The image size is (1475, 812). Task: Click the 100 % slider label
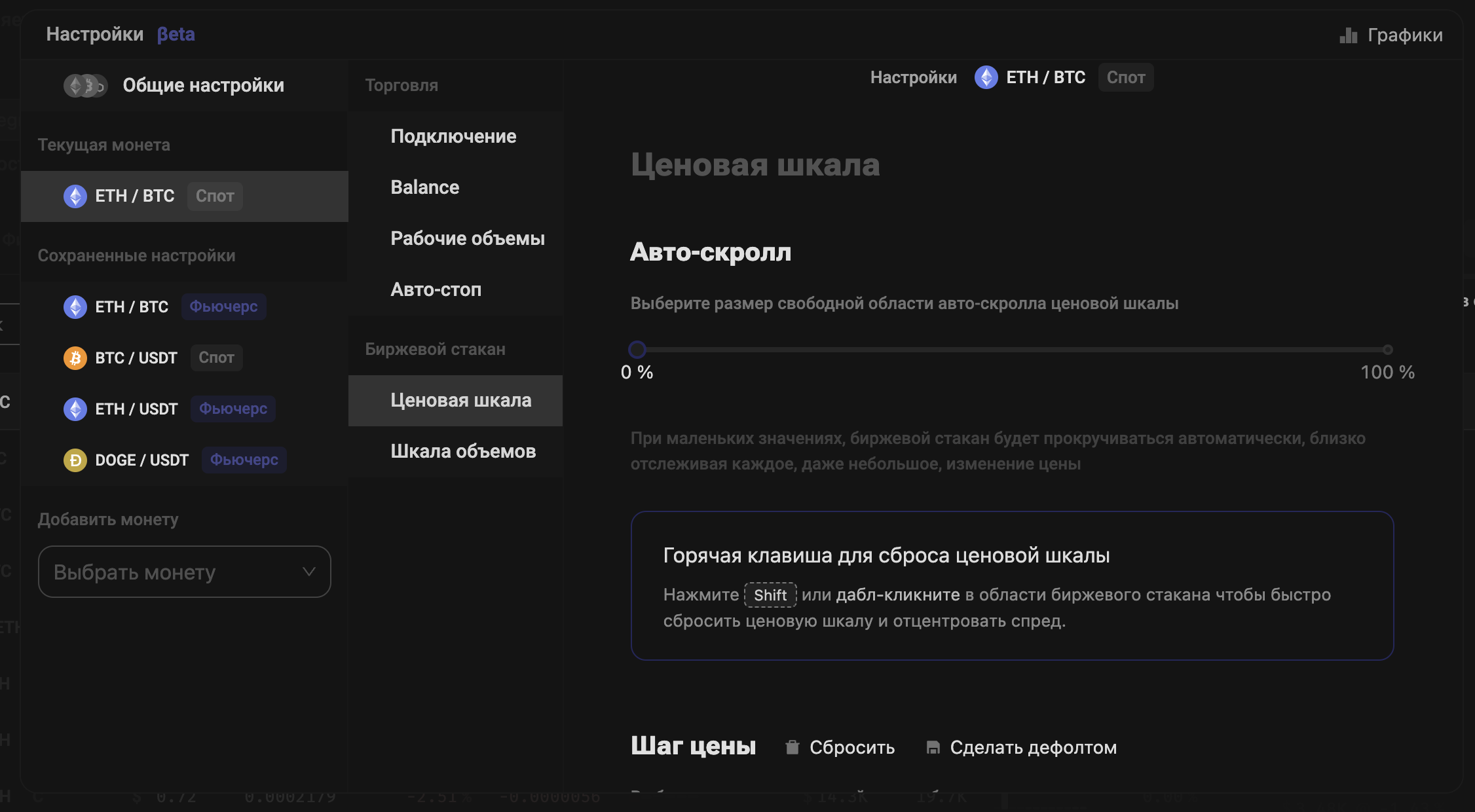(1388, 373)
